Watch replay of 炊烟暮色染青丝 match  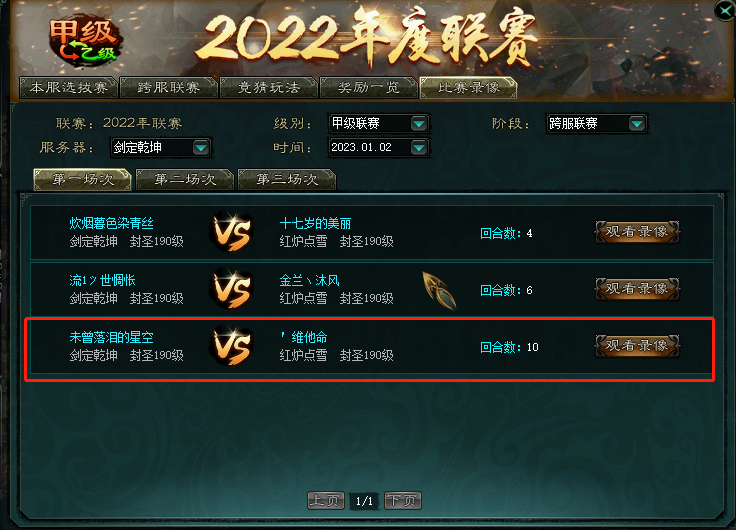coord(637,231)
